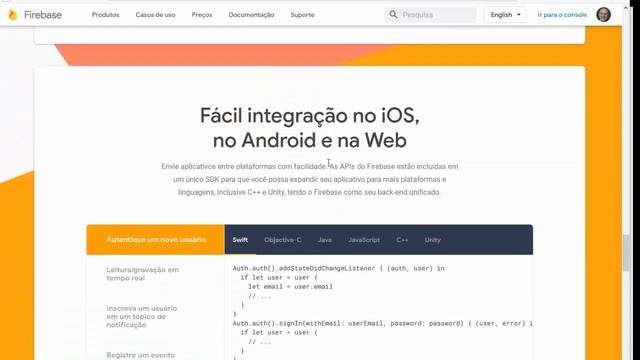The image size is (640, 360).
Task: Focus the Pesquisa search field
Action: pos(430,15)
